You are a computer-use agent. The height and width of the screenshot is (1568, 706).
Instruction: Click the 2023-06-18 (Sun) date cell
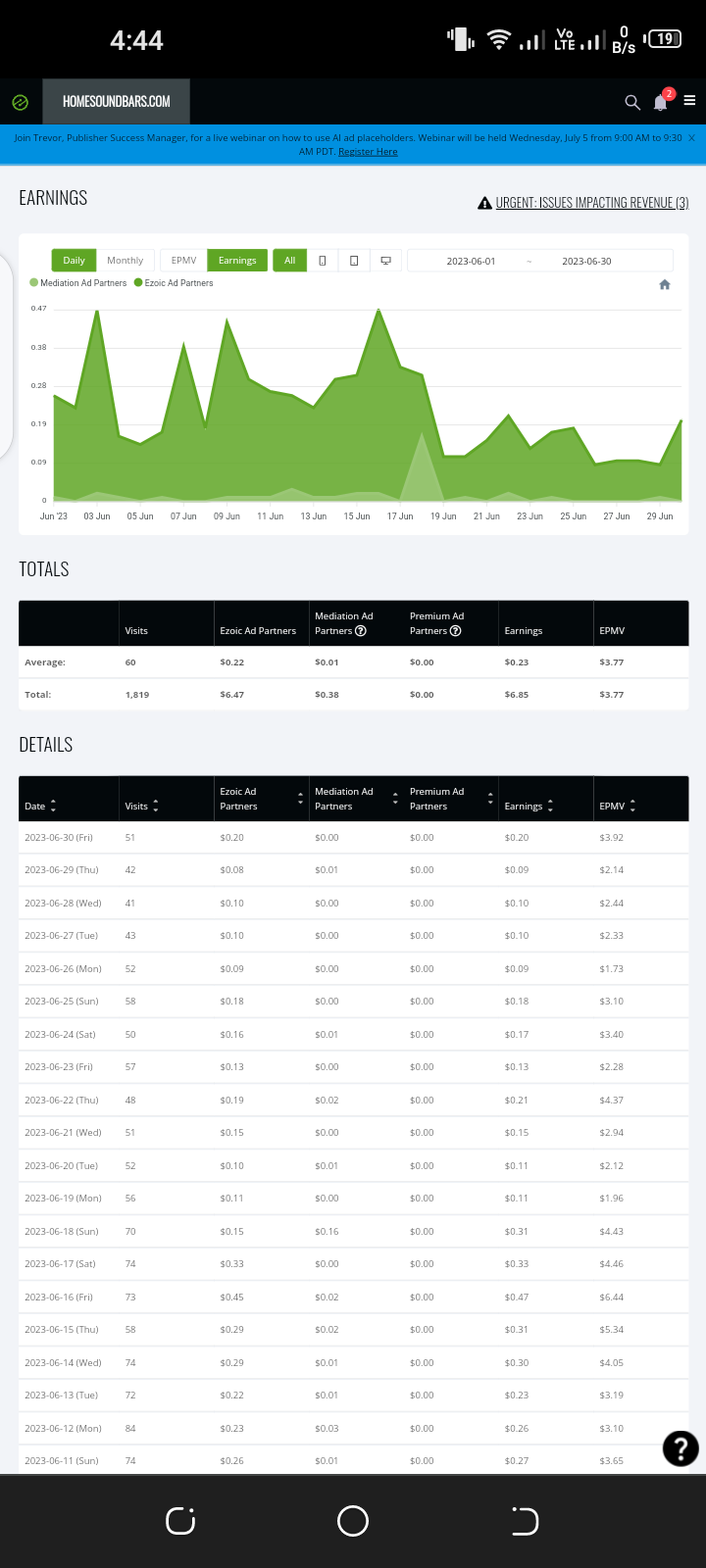[x=61, y=1232]
